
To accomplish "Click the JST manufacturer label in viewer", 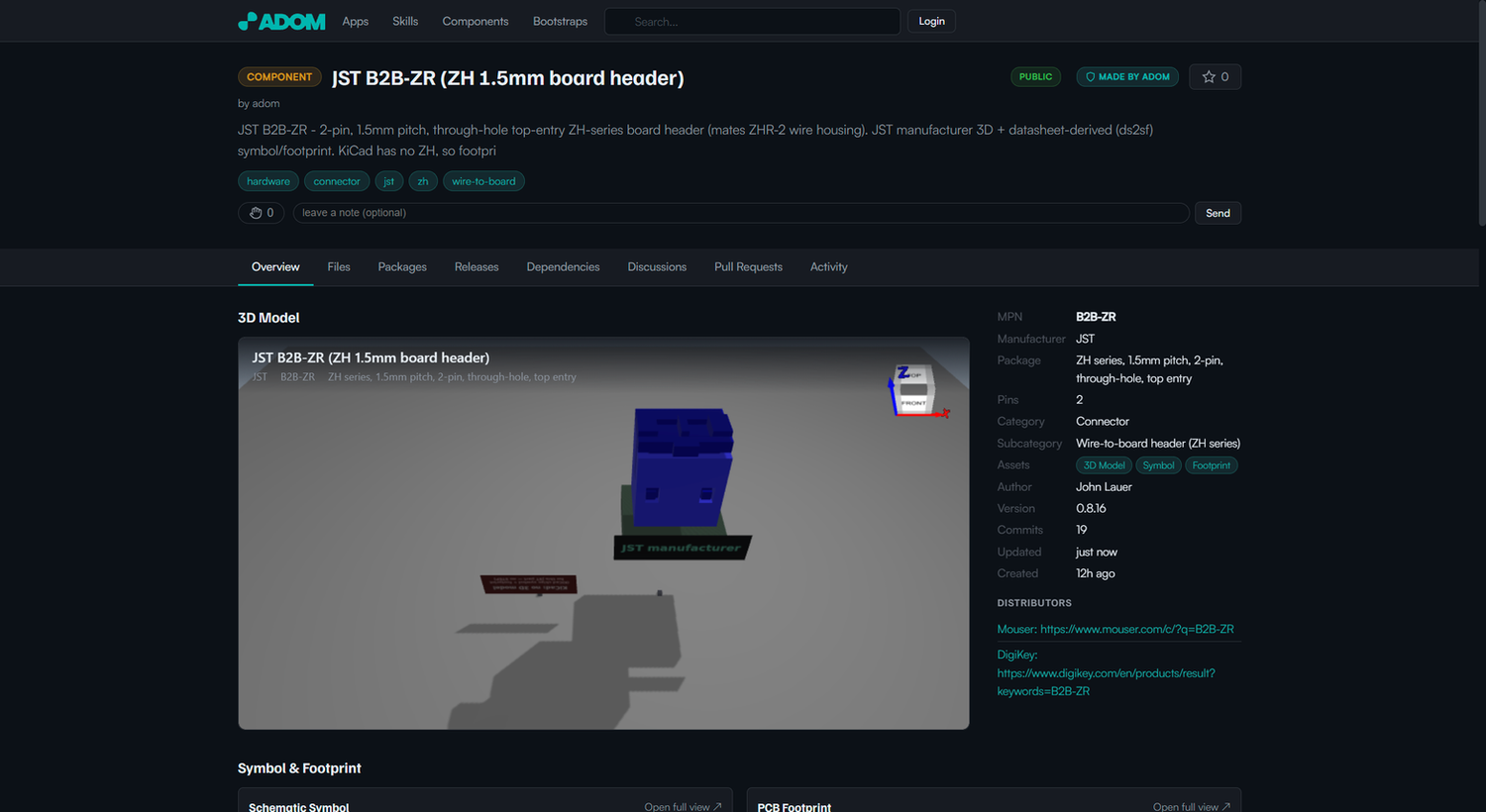I will tap(682, 548).
